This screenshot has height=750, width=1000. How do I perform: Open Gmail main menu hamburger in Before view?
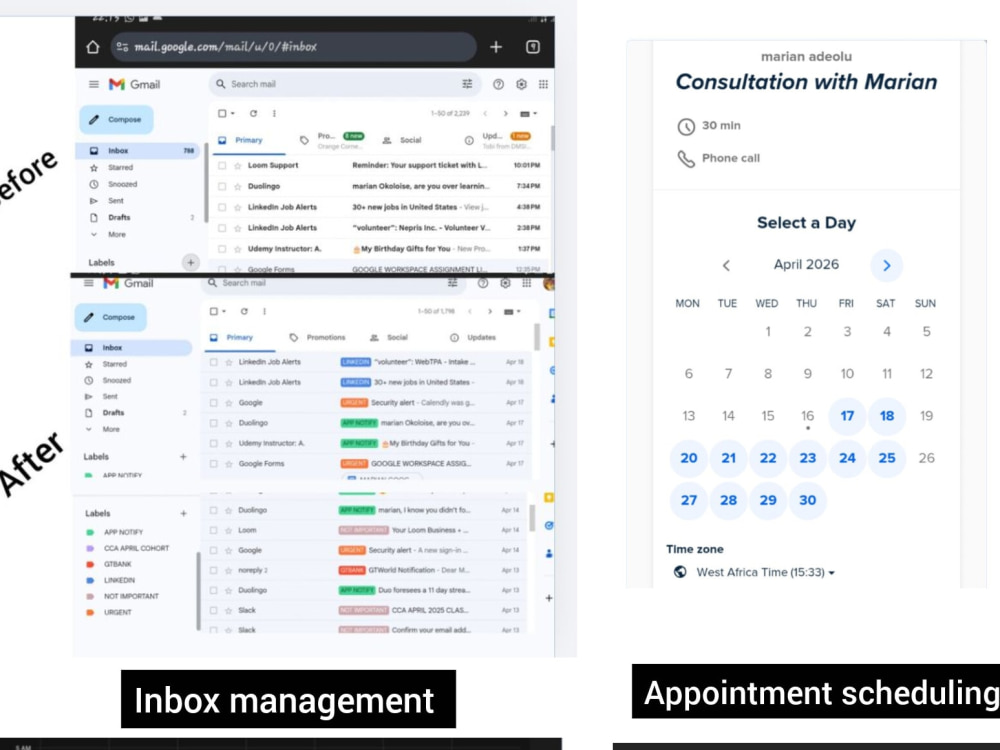[x=94, y=84]
